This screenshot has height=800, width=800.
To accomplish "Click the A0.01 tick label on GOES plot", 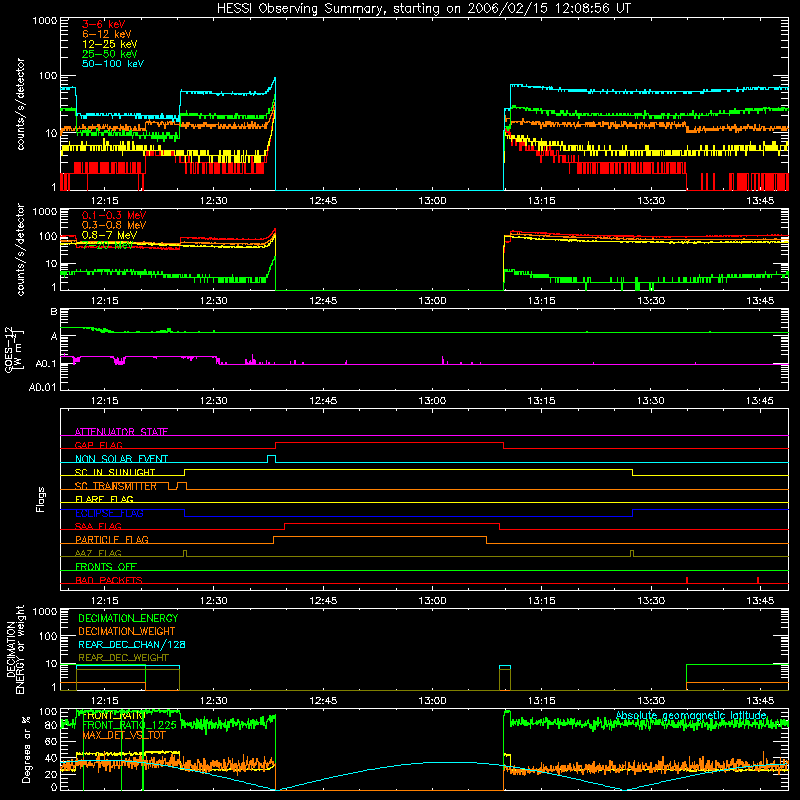I will pos(43,387).
